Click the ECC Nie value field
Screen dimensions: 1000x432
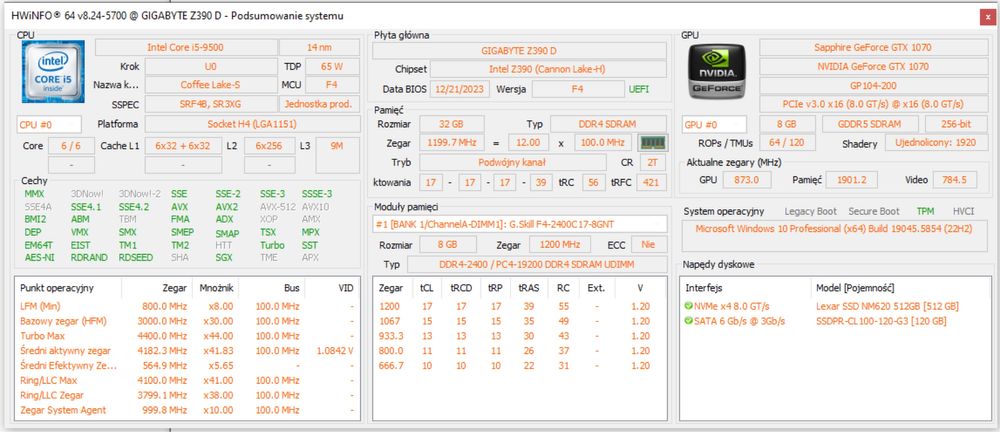649,244
